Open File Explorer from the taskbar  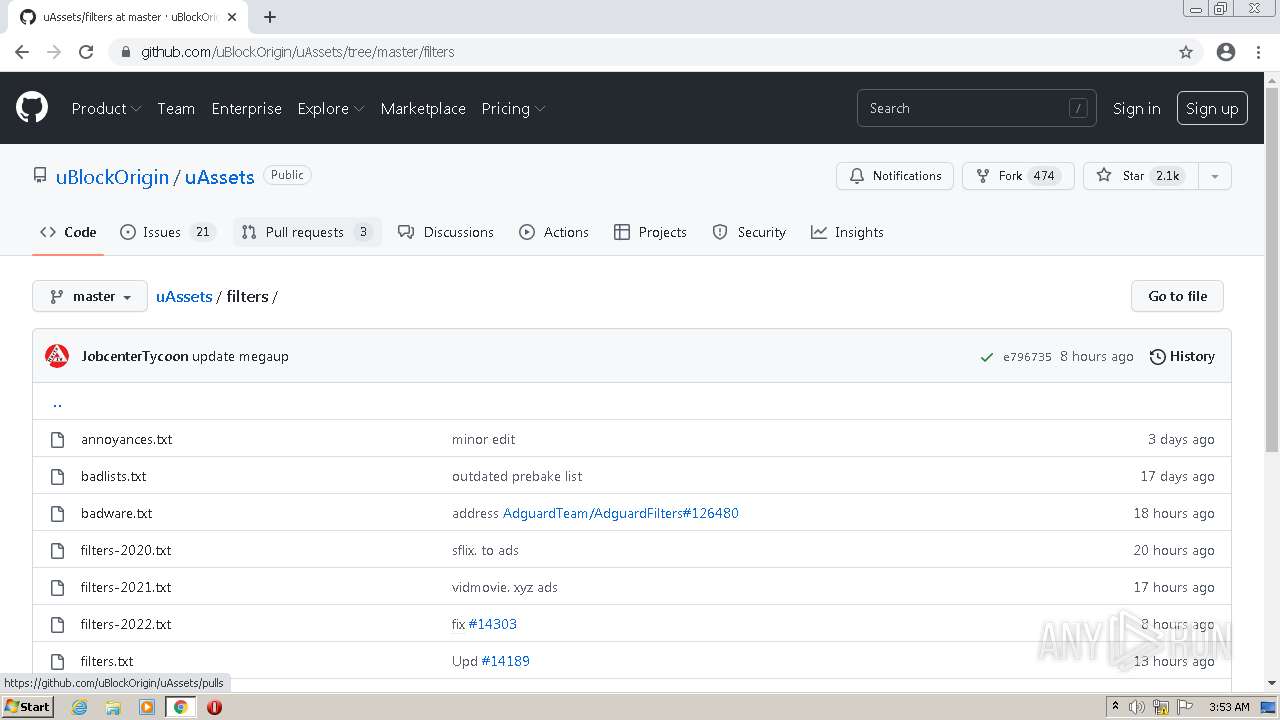[113, 707]
